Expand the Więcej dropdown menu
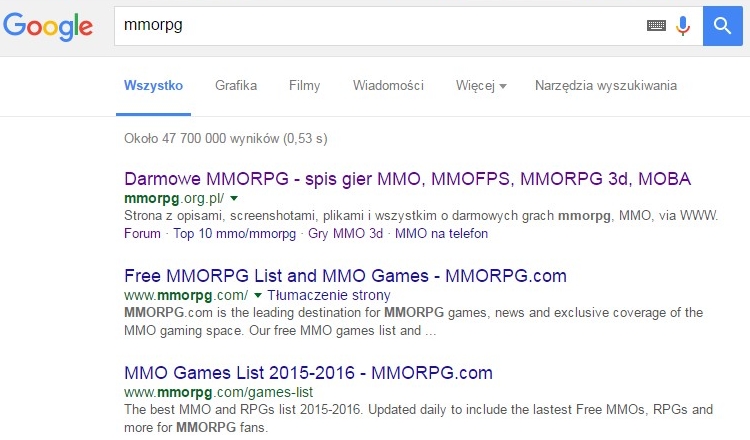This screenshot has height=440, width=750. point(481,86)
